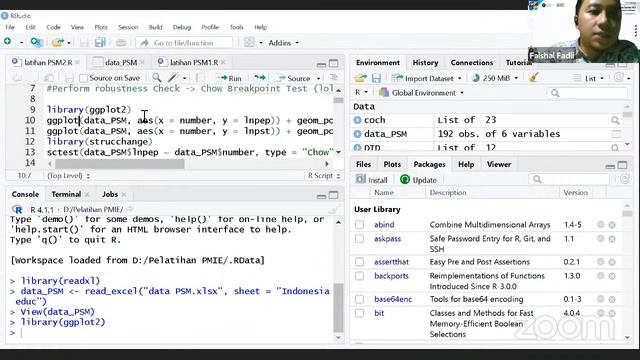Viewport: 640px width, 360px height.
Task: Click the Save all documents icon
Action: coord(100,42)
